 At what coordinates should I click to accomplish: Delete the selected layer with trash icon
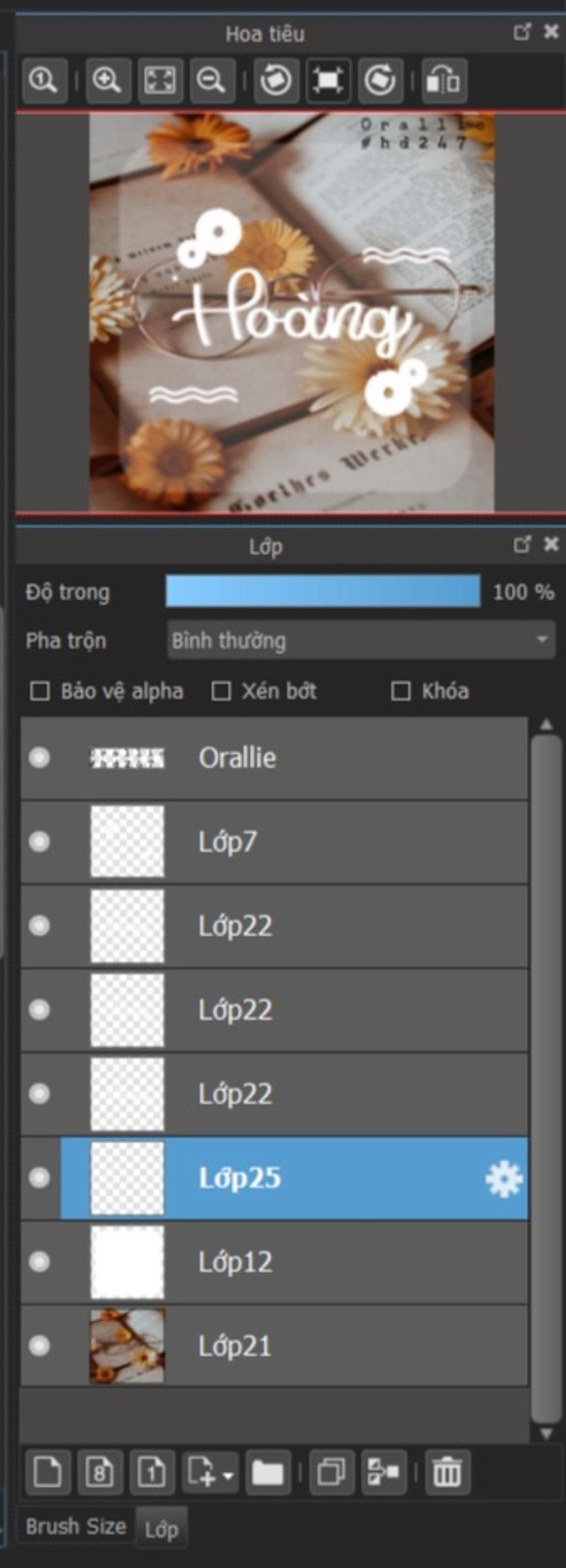point(447,1473)
